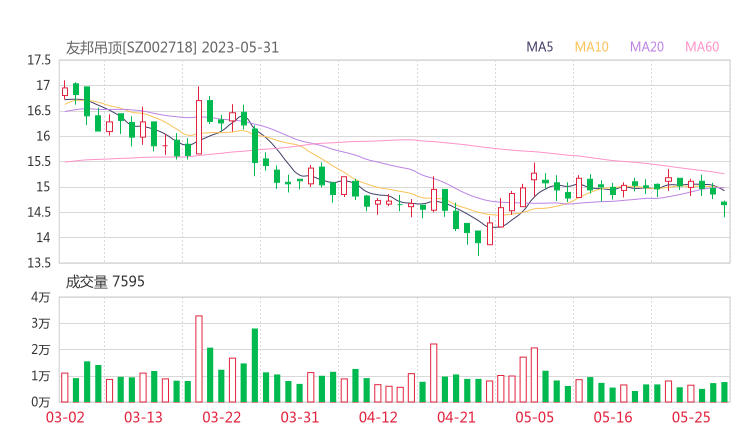Click the 05-05 date label
The image size is (740, 440).
pyautogui.click(x=534, y=417)
